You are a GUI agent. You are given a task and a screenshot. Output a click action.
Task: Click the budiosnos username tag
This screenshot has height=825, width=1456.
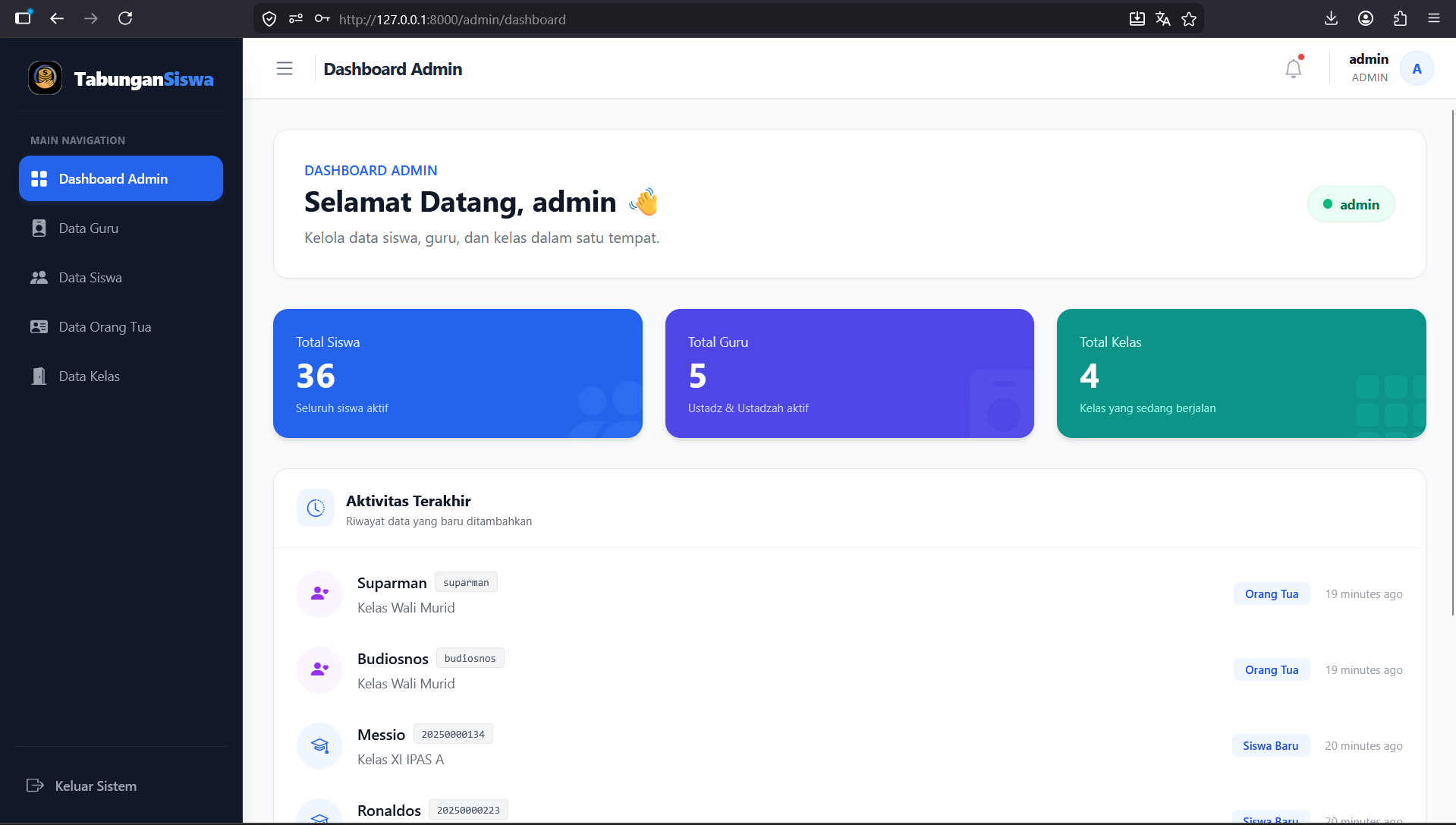point(470,658)
